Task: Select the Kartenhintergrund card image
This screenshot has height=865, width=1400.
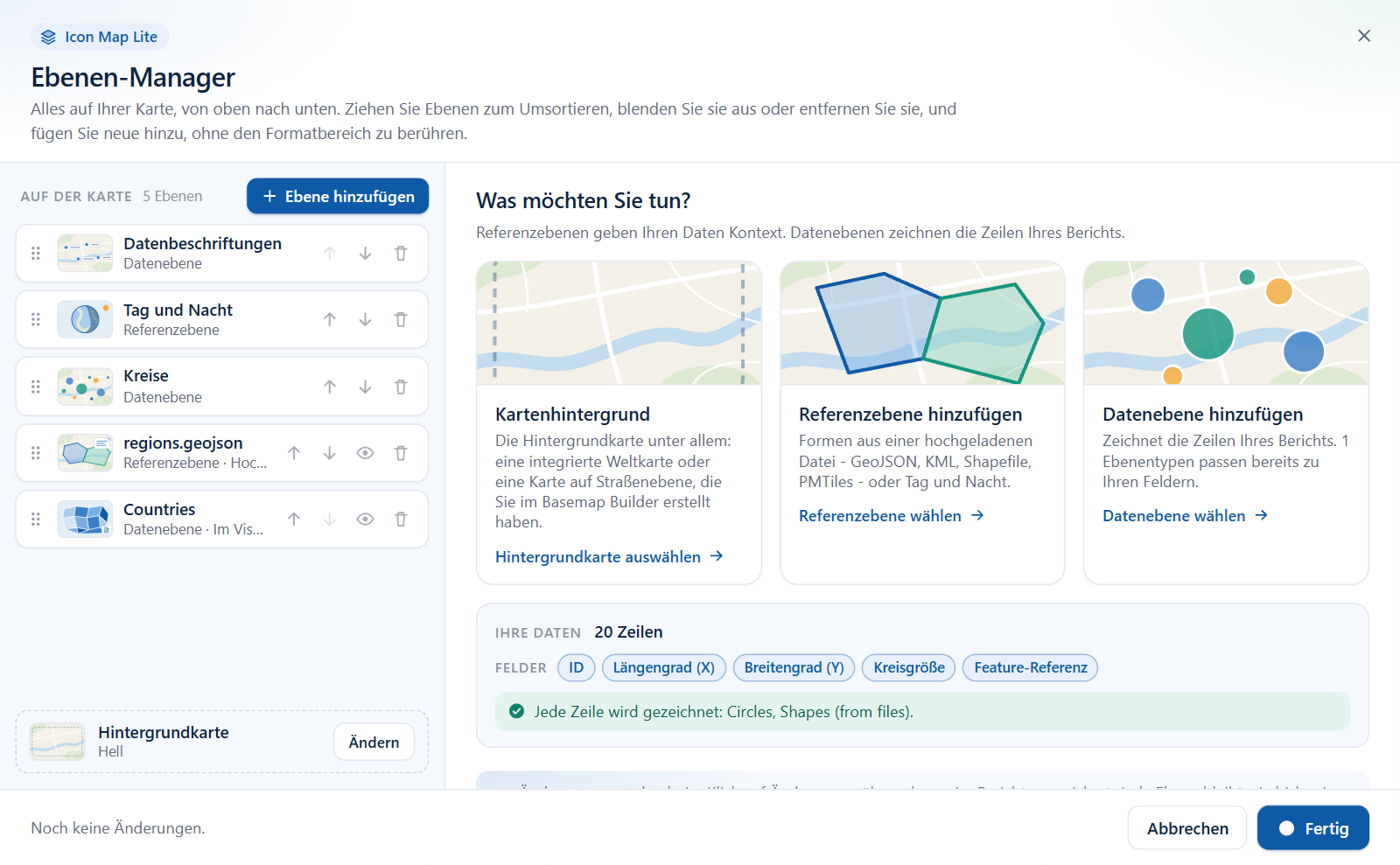Action: [x=619, y=323]
